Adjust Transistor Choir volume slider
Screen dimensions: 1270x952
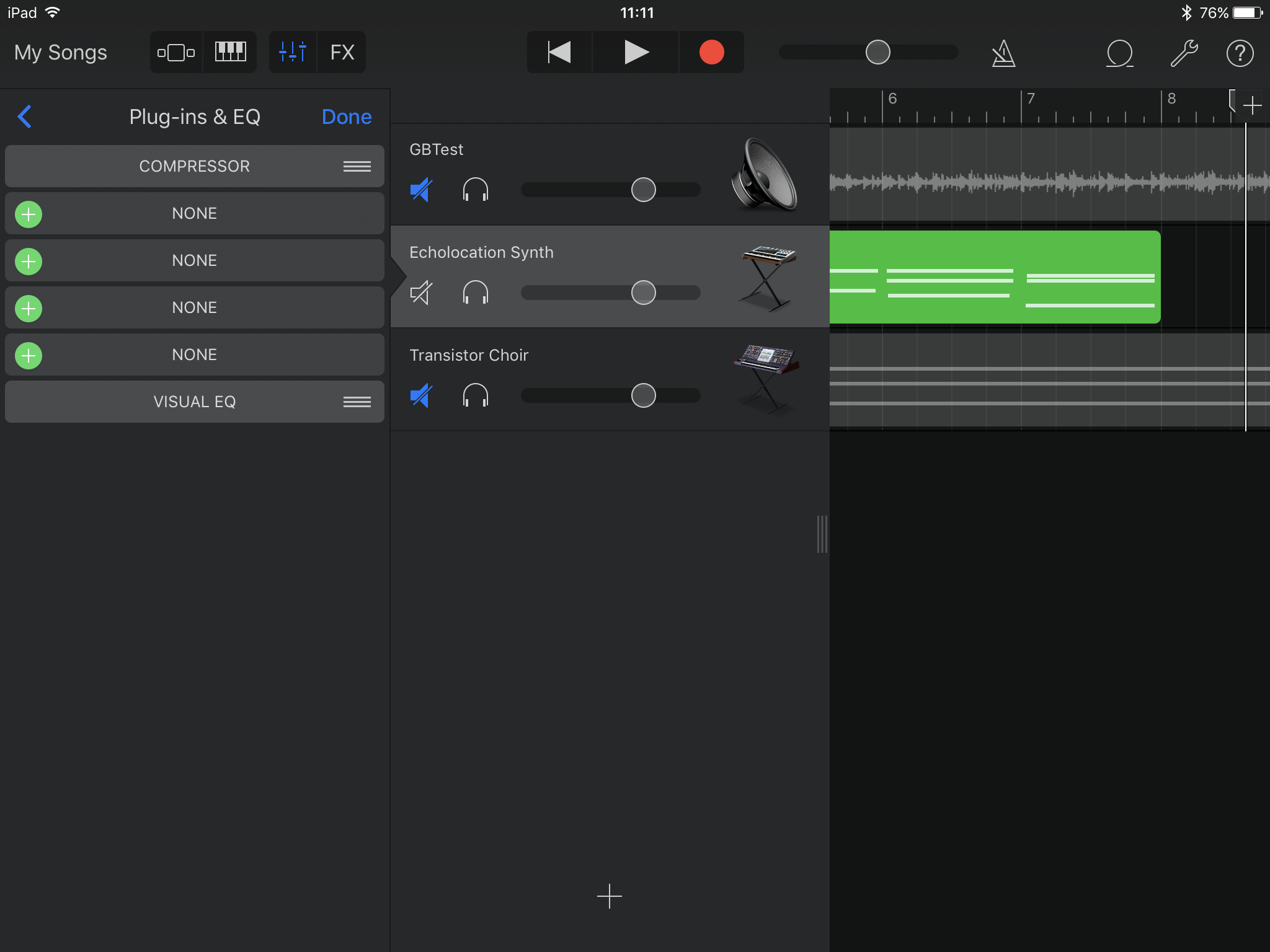(x=643, y=395)
